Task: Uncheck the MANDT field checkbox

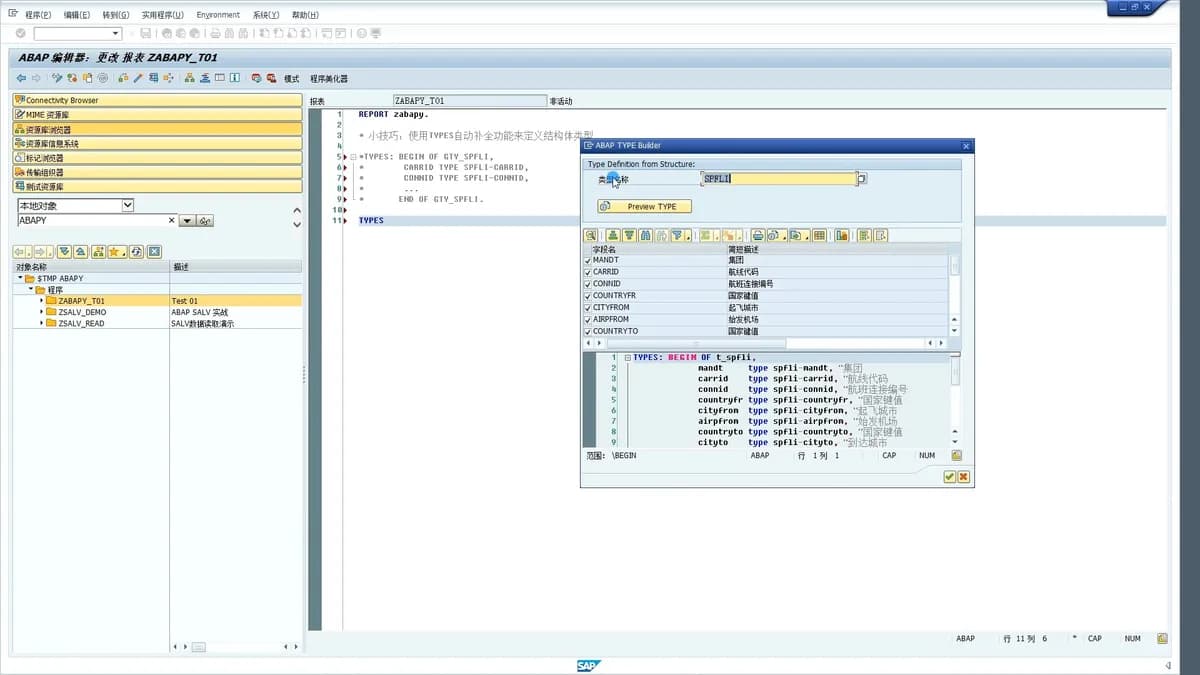Action: pos(587,260)
